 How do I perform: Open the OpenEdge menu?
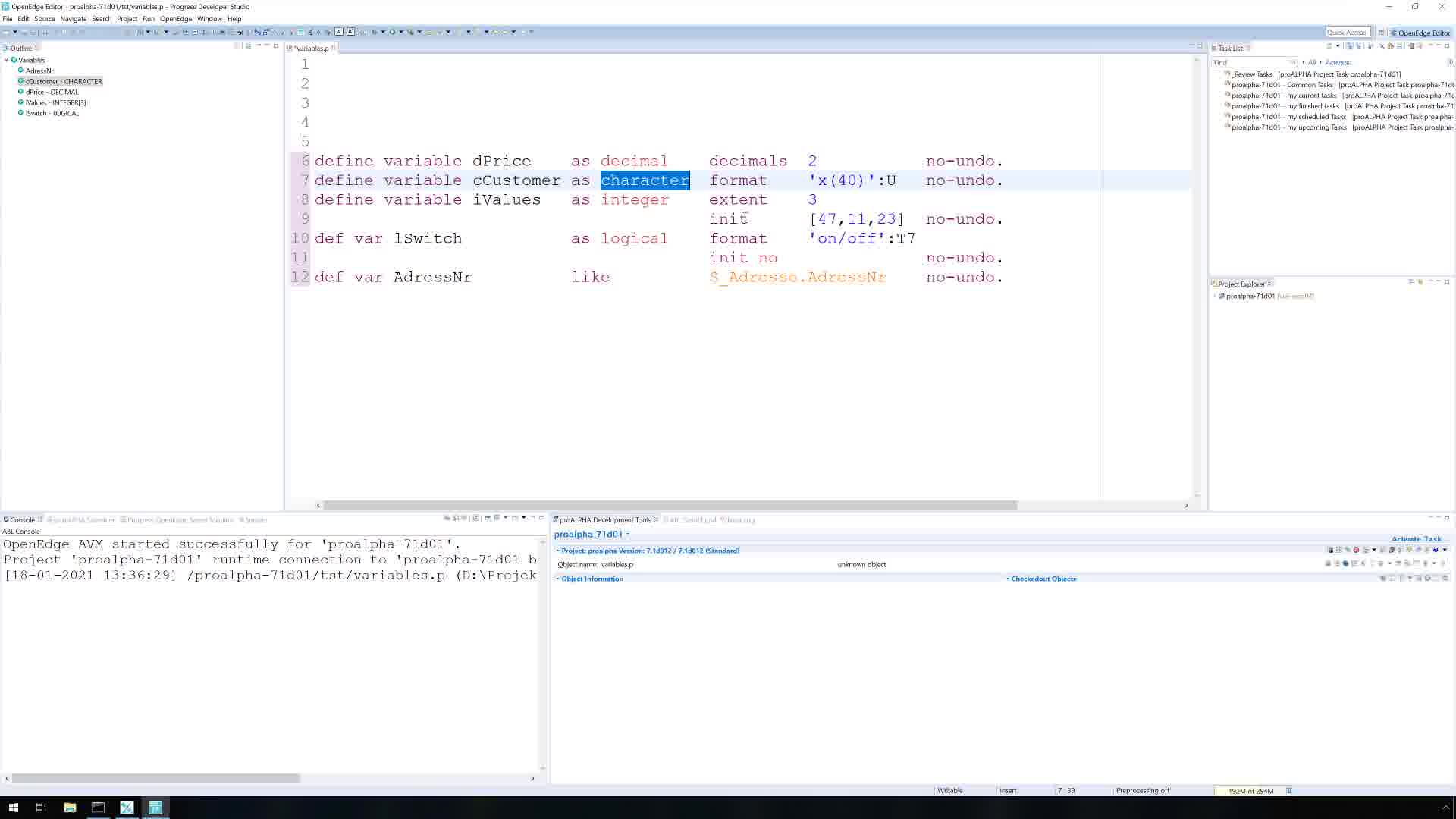(175, 19)
